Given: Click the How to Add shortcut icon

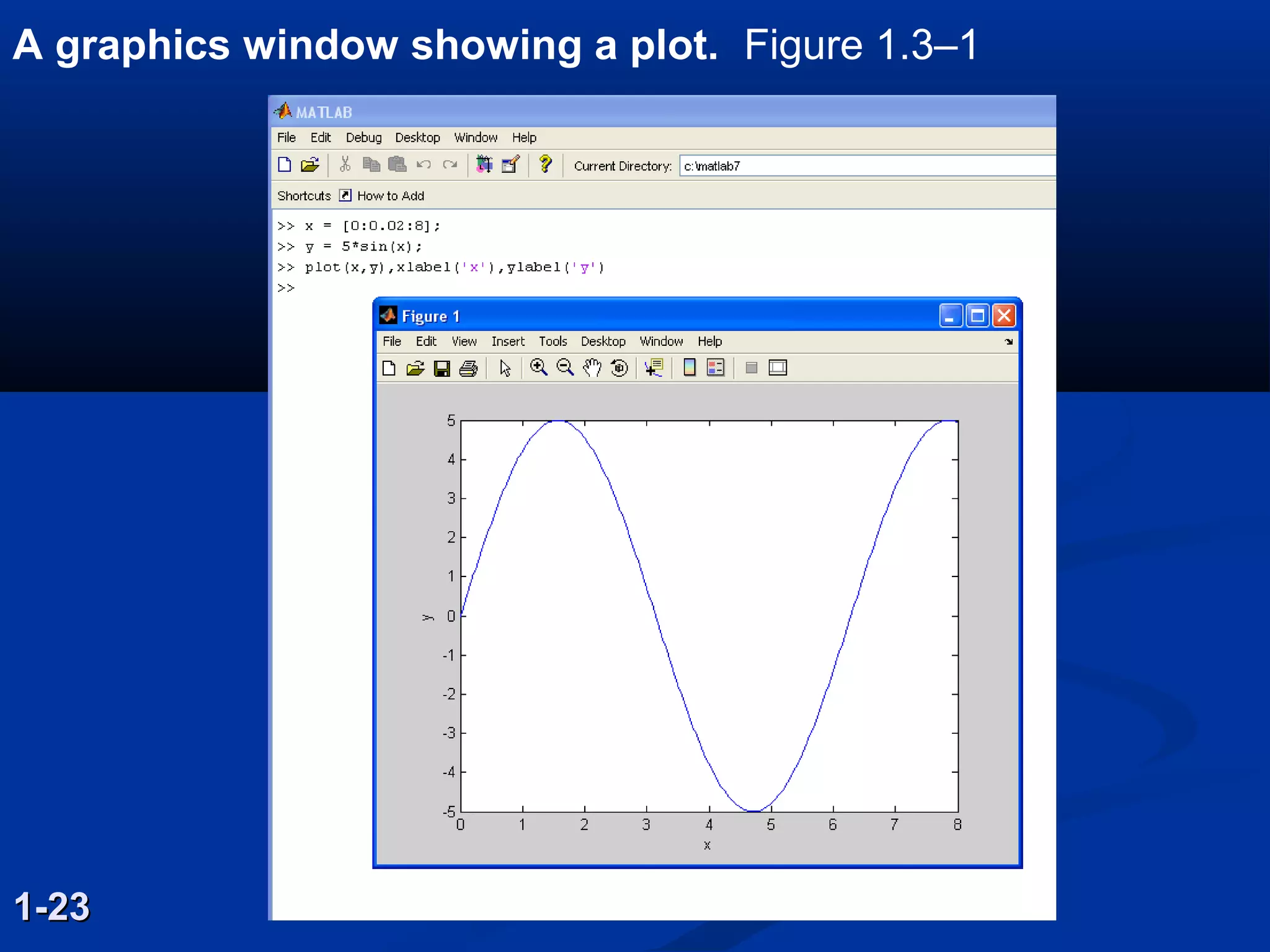Looking at the screenshot, I should (345, 196).
